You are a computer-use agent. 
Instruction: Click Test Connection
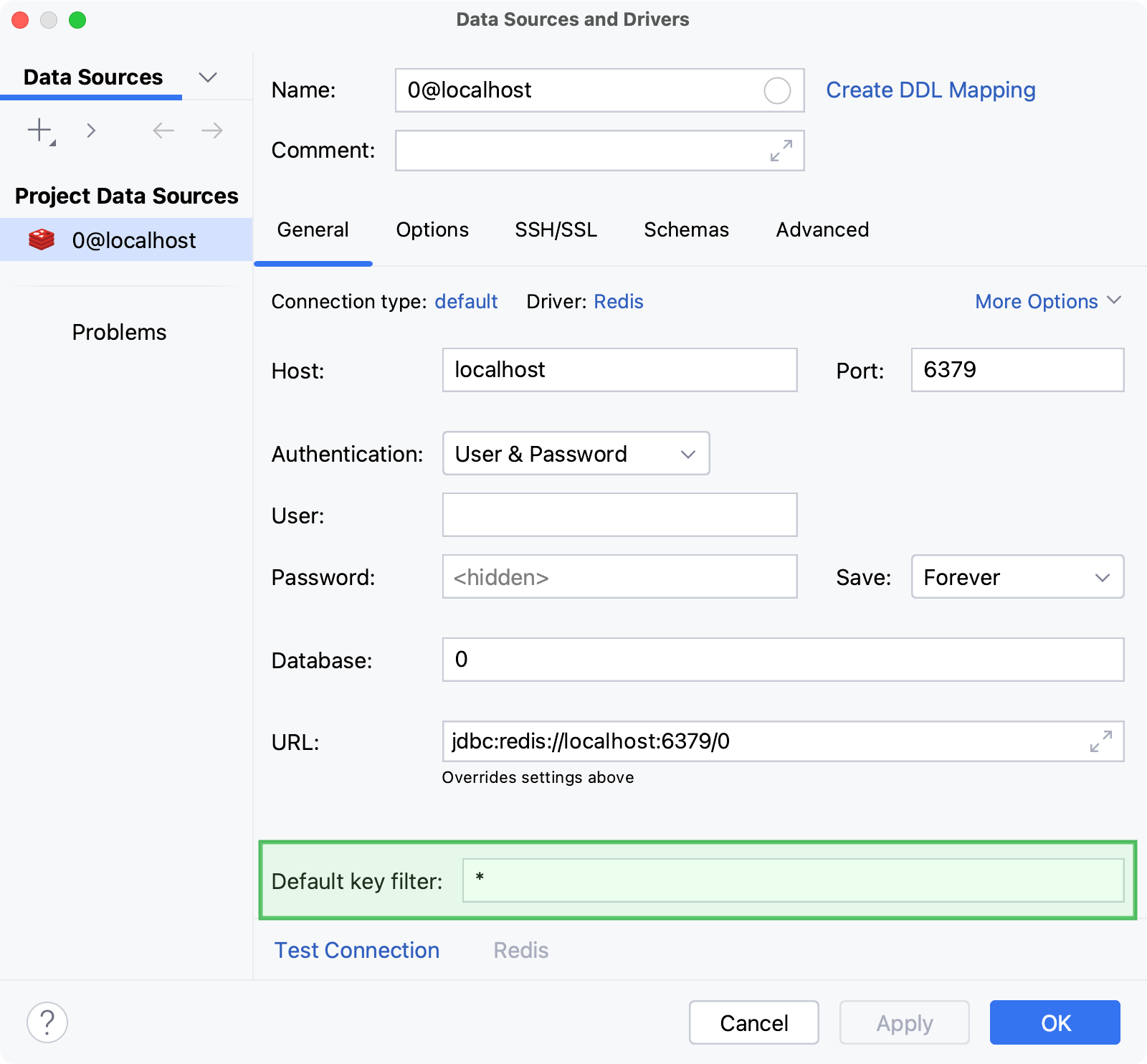(356, 950)
